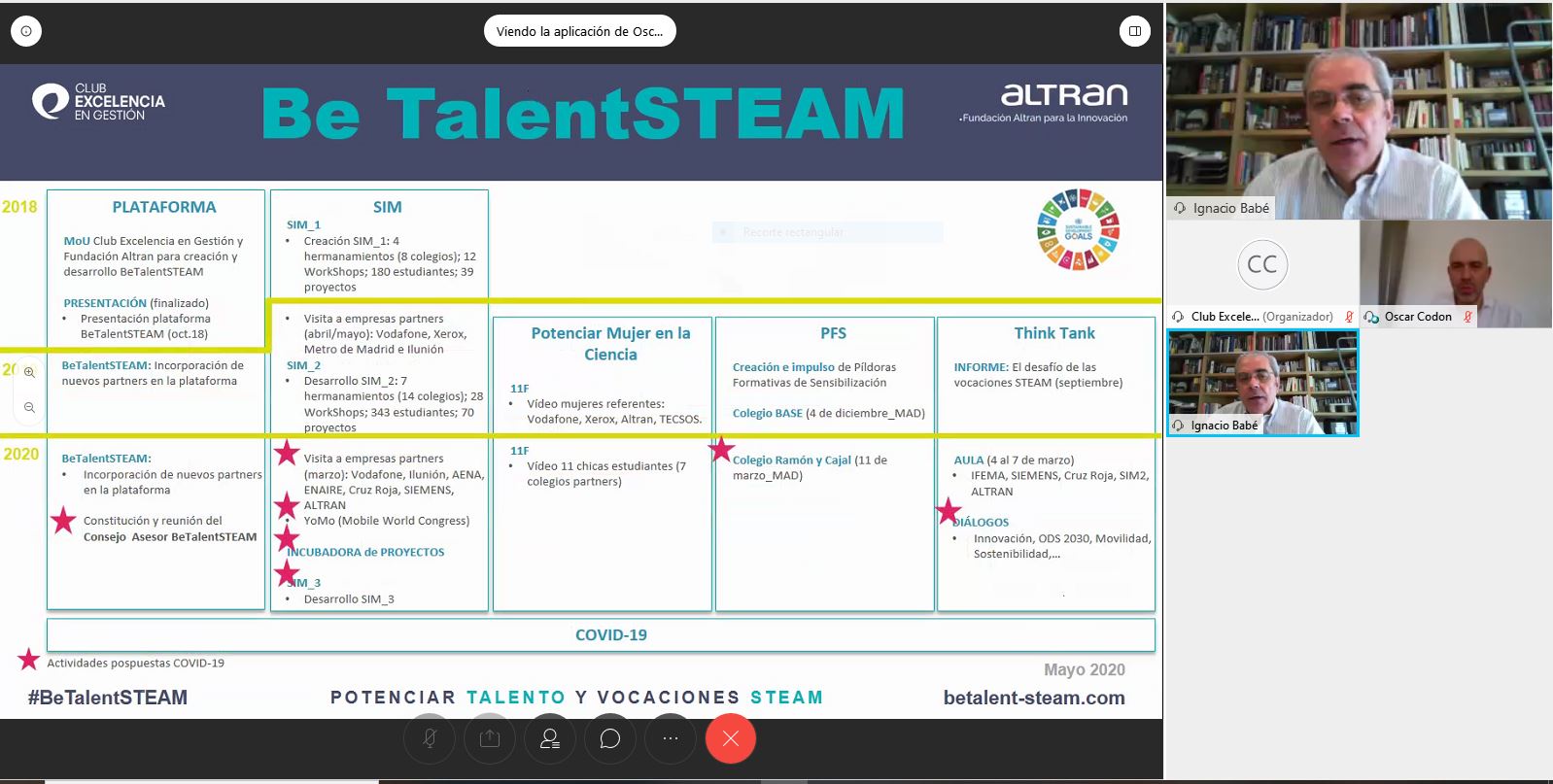Click 'Actividades pospuestas COVID-19' legend text

[135, 664]
